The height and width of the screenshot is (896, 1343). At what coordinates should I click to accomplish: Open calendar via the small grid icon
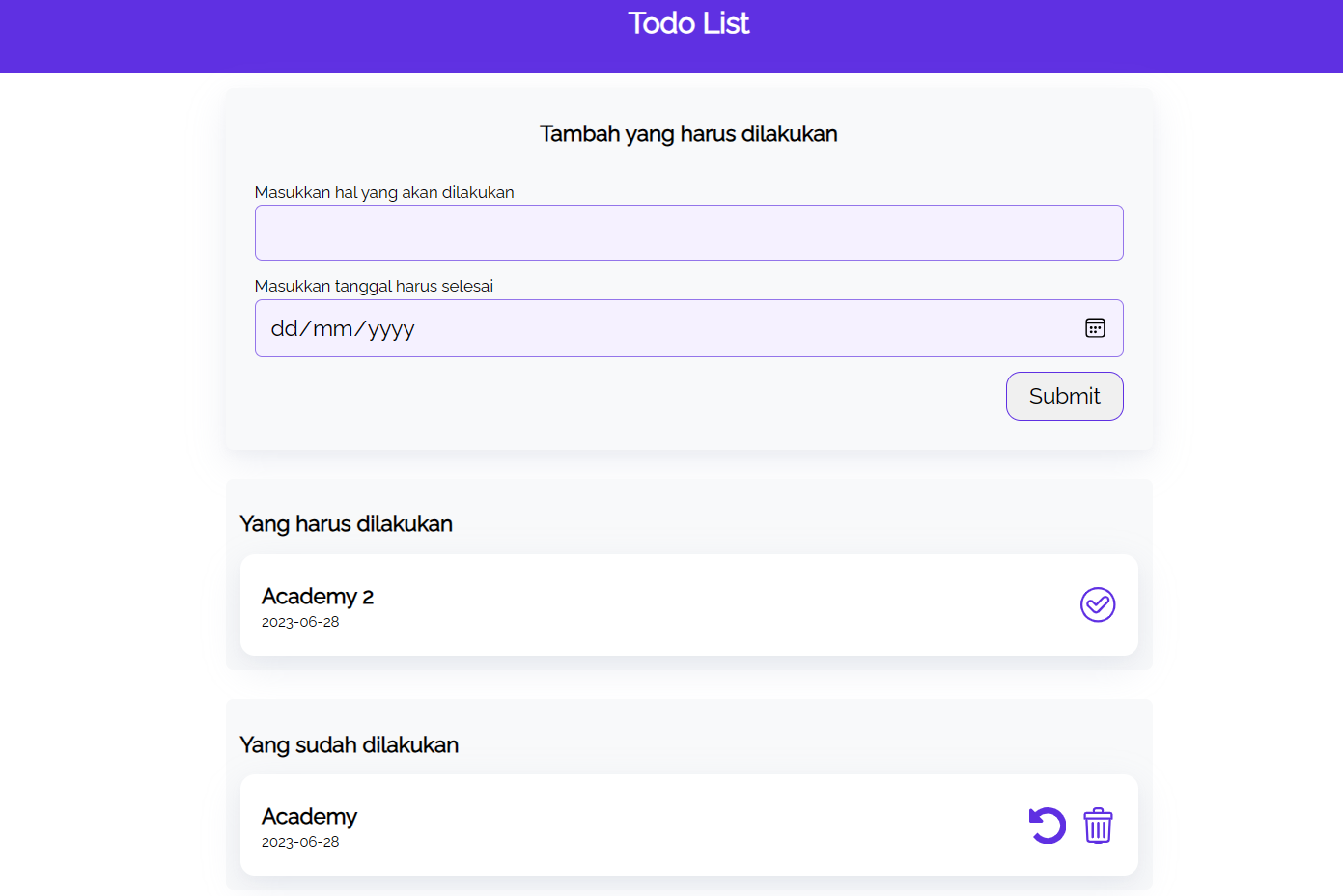pyautogui.click(x=1096, y=328)
